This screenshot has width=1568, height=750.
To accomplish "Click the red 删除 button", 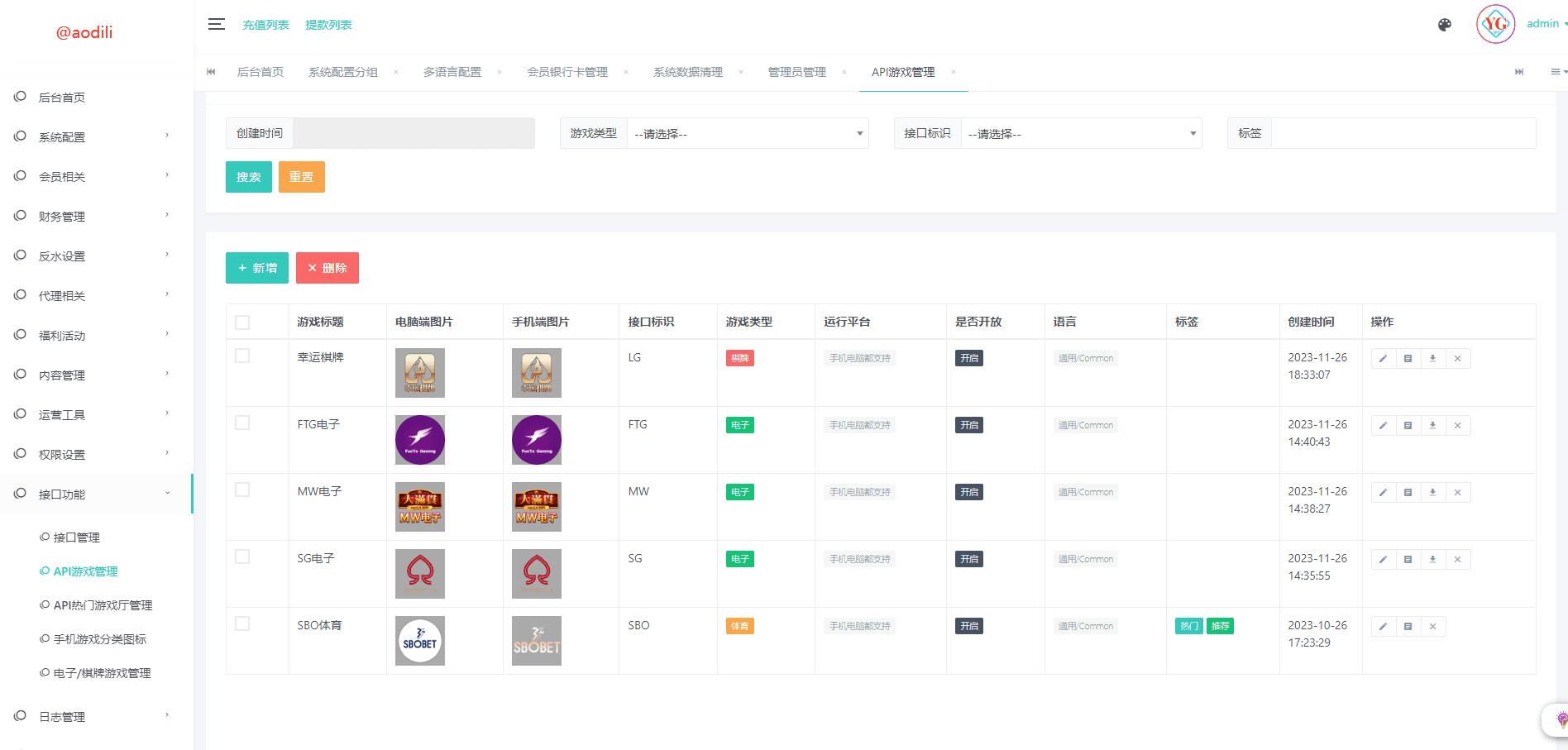I will pos(327,268).
